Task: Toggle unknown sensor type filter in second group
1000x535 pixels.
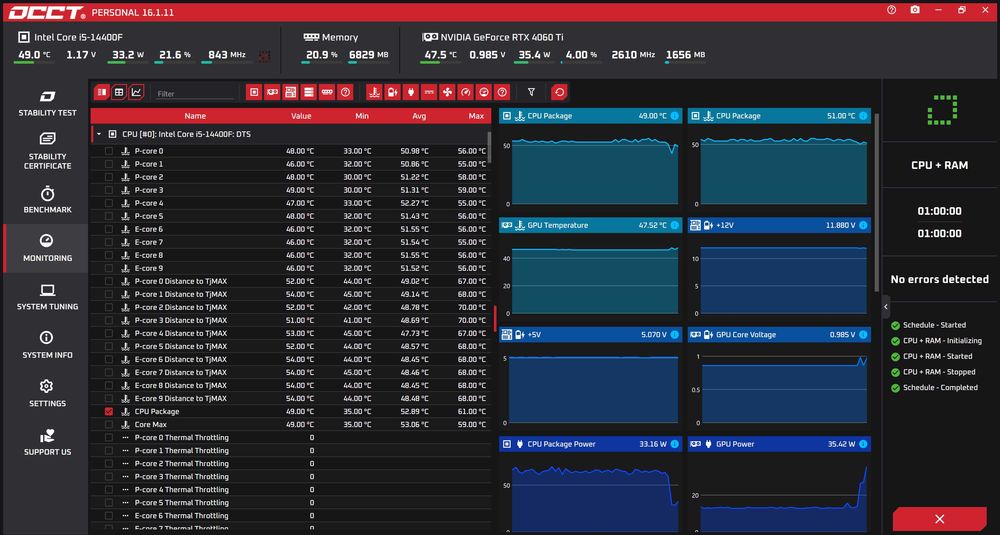Action: (x=502, y=92)
